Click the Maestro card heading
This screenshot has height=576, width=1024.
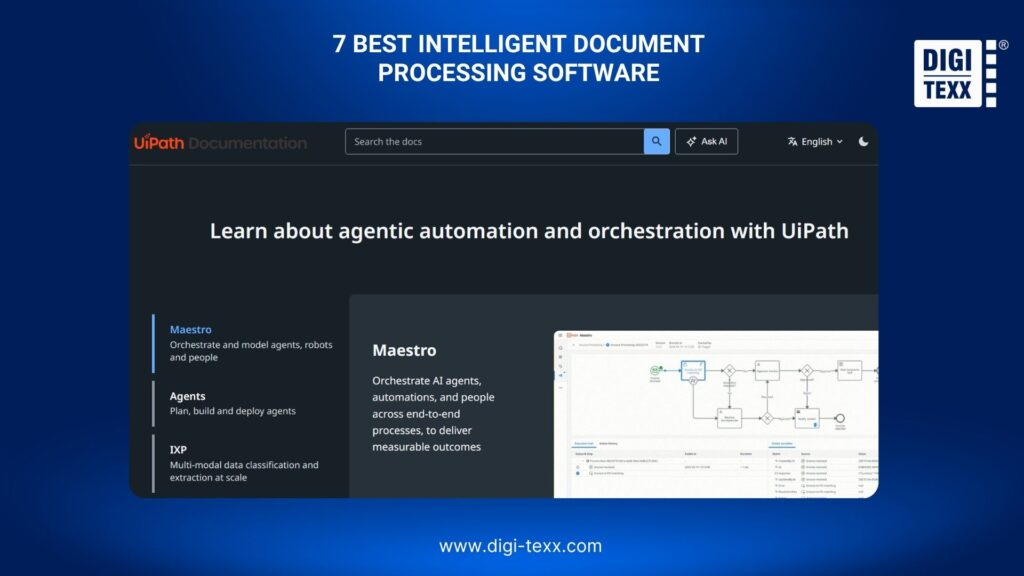click(404, 350)
